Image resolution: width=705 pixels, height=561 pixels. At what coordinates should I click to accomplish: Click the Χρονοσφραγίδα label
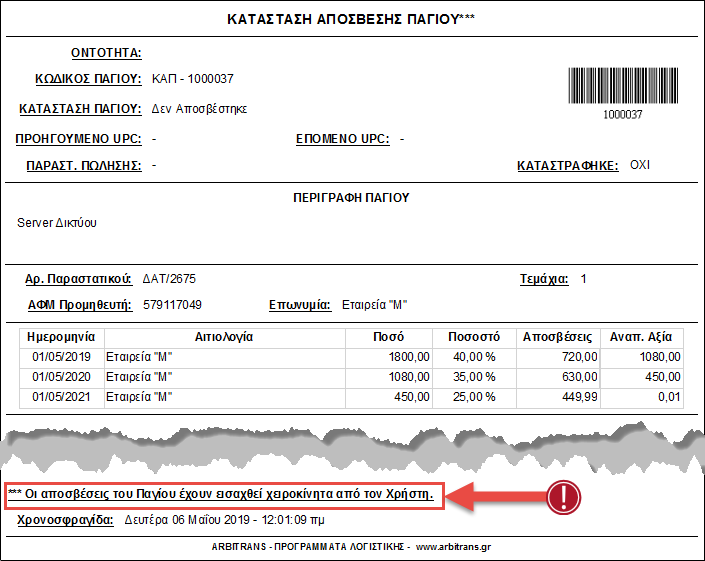[x=65, y=521]
